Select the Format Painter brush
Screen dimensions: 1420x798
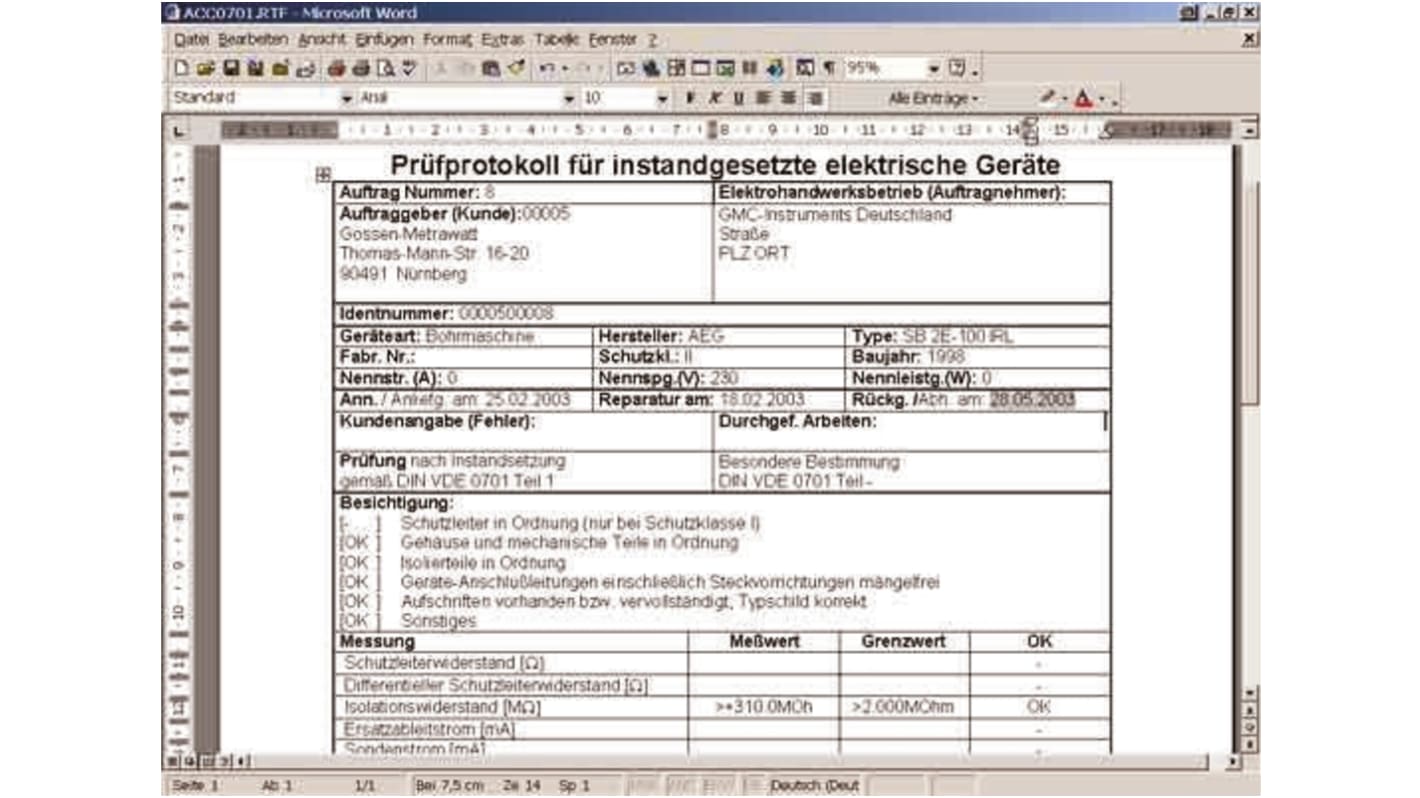pyautogui.click(x=515, y=68)
